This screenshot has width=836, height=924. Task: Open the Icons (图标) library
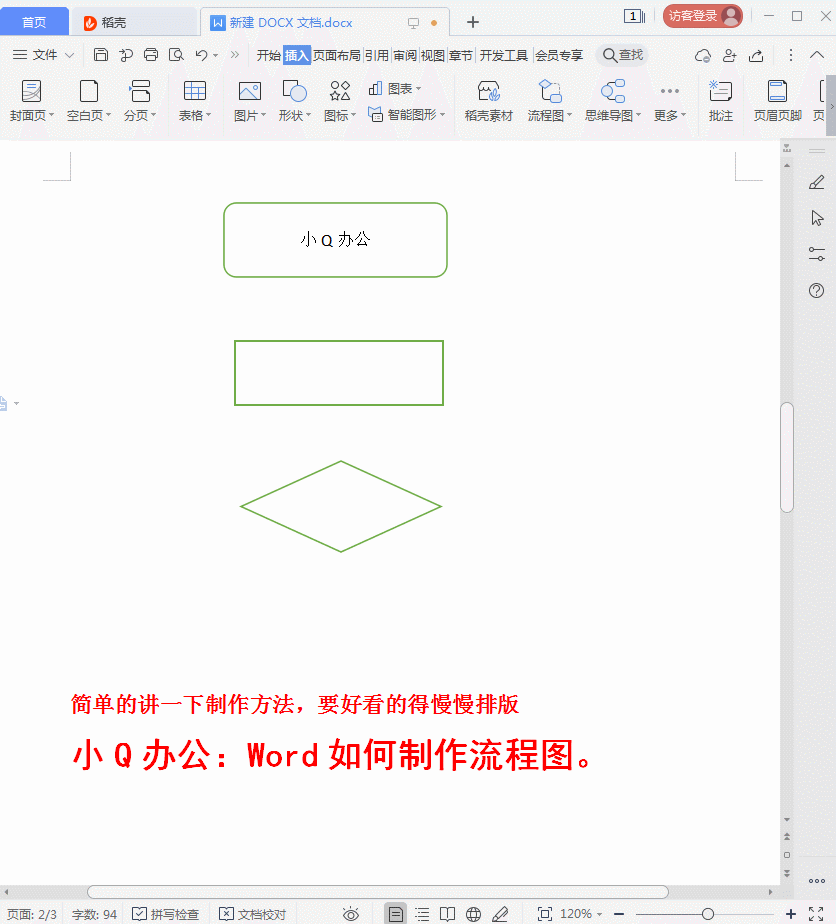pos(340,101)
